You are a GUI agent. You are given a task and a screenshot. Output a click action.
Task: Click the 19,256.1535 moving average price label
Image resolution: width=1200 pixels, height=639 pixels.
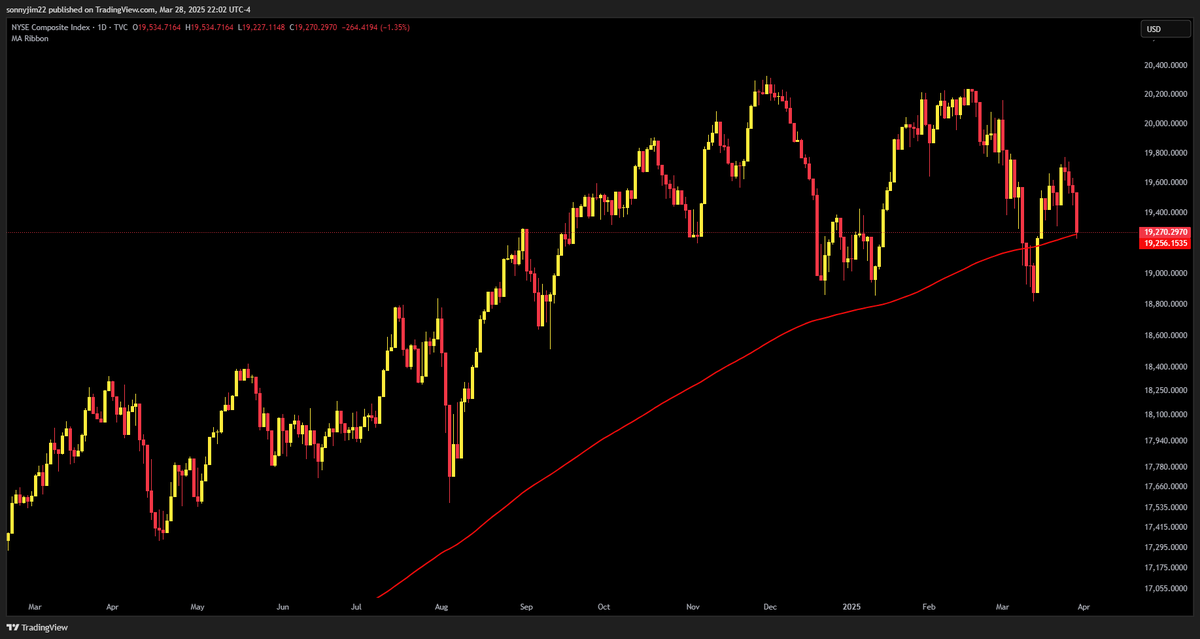pyautogui.click(x=1164, y=242)
